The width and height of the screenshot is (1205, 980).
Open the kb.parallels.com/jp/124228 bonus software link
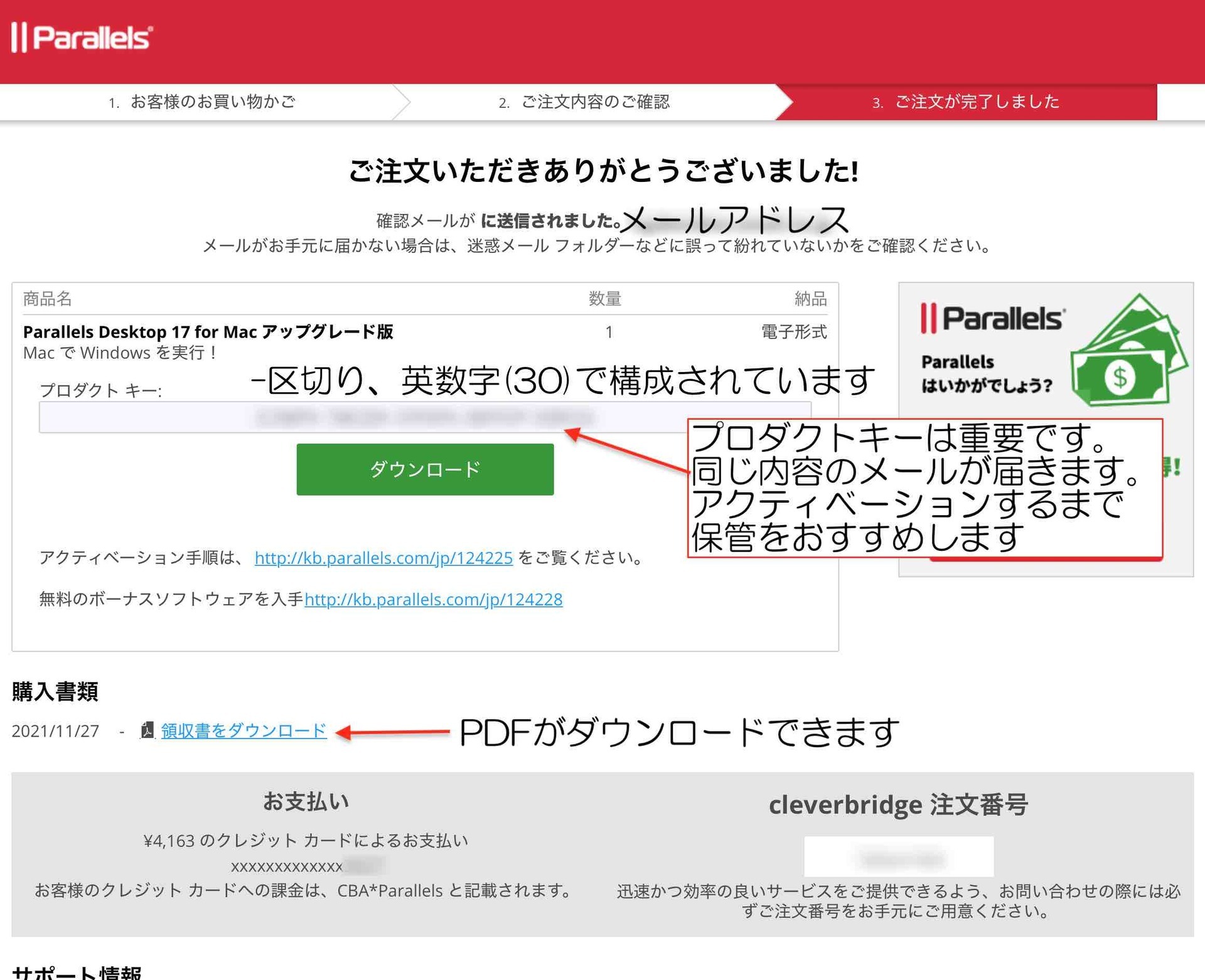433,600
